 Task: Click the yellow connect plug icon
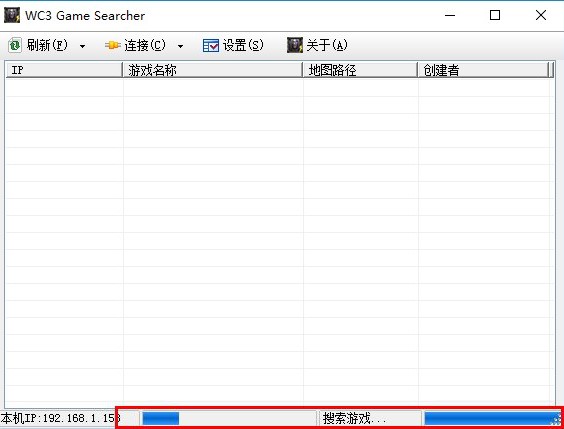(113, 46)
